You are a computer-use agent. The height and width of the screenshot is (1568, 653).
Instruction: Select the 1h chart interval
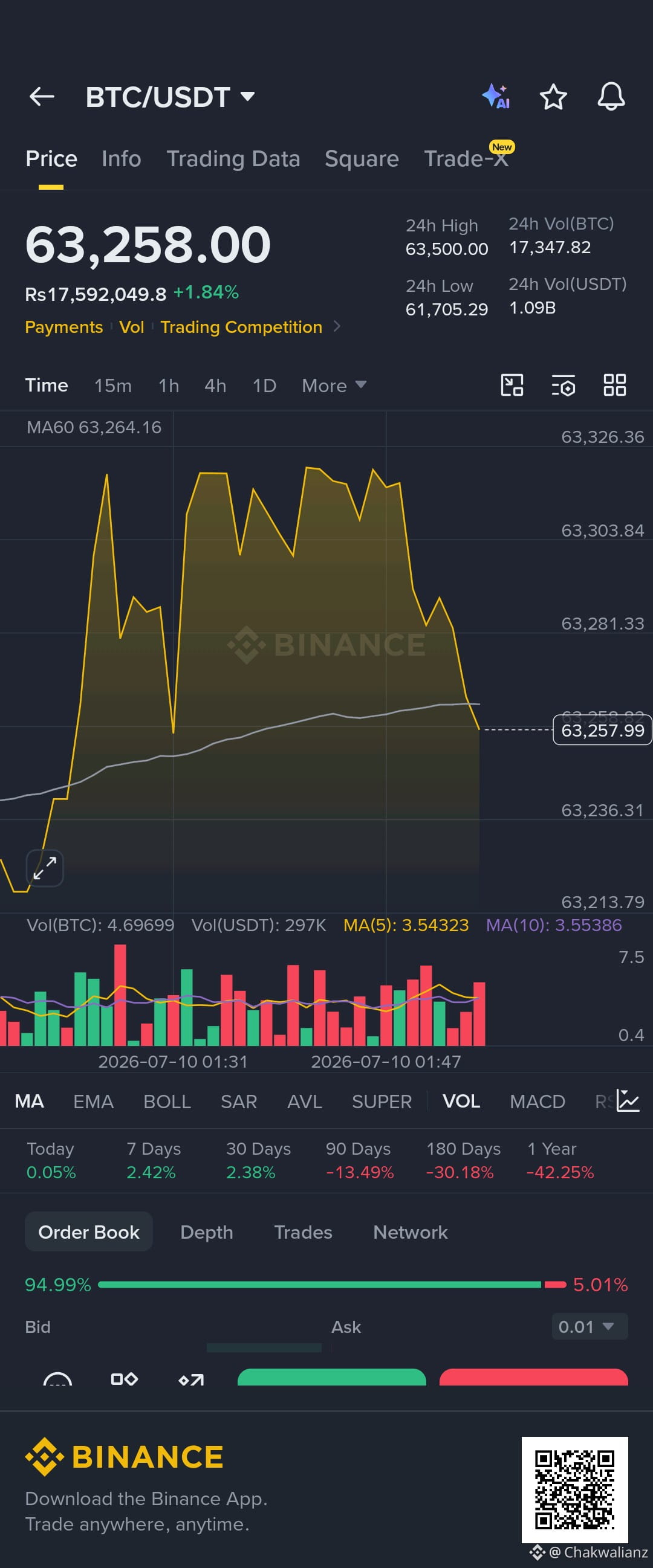tap(169, 386)
